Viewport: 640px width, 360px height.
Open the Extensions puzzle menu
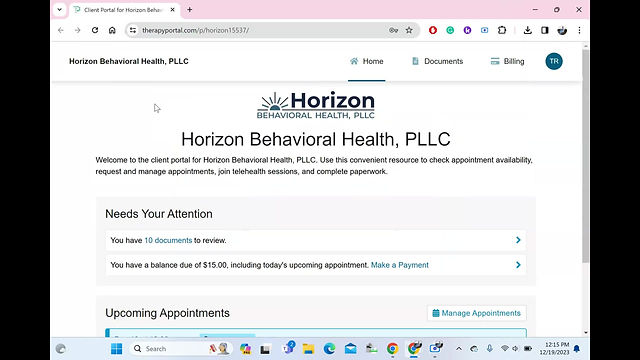click(x=502, y=30)
